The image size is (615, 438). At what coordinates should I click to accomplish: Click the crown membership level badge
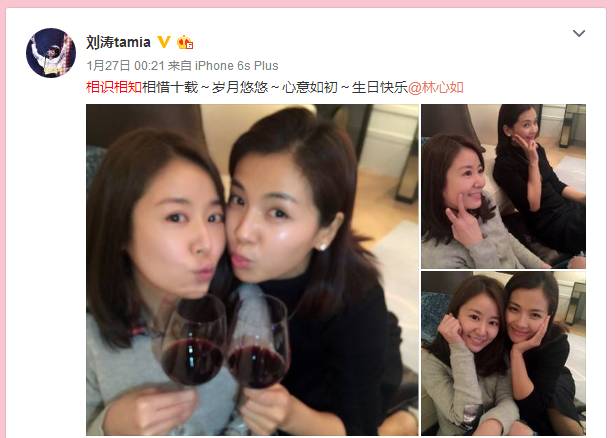coord(185,42)
